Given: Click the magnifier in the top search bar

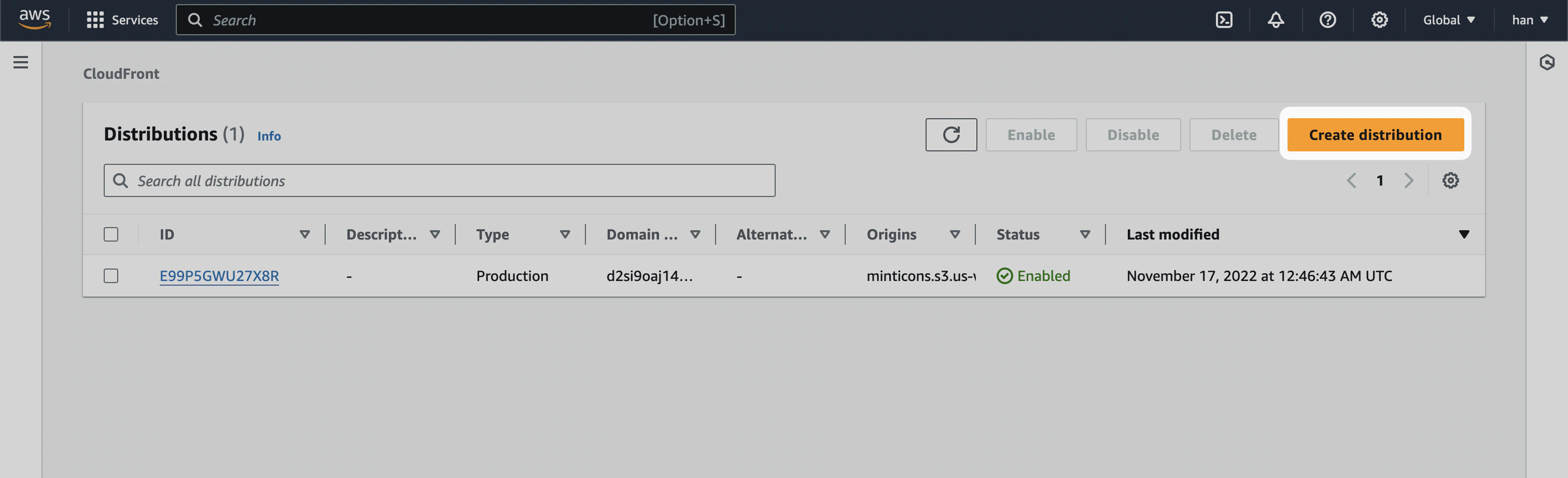Looking at the screenshot, I should click(x=195, y=20).
